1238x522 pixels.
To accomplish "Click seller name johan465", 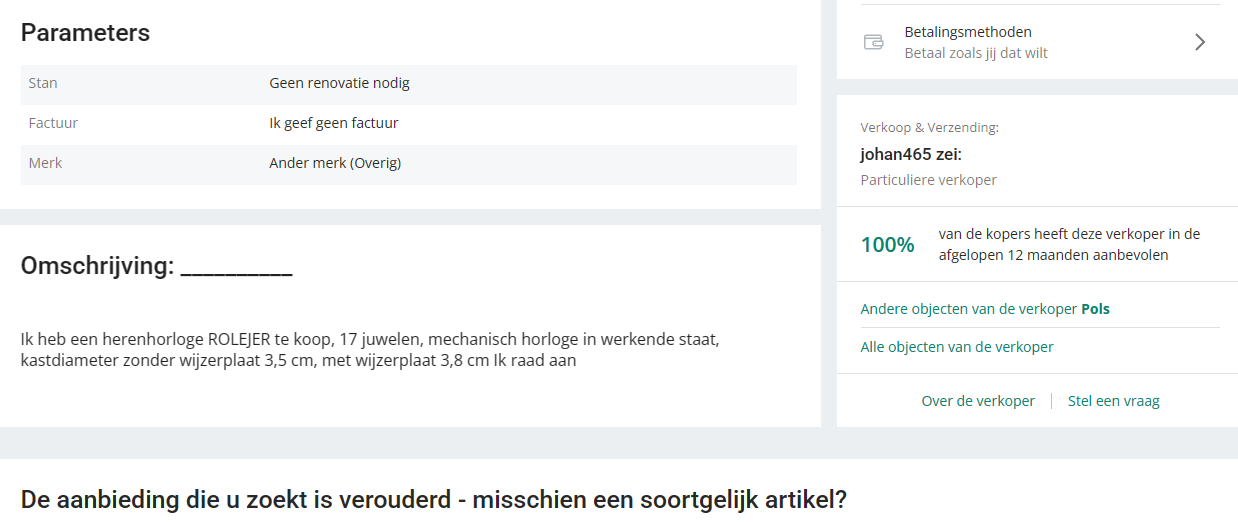I will 910,154.
